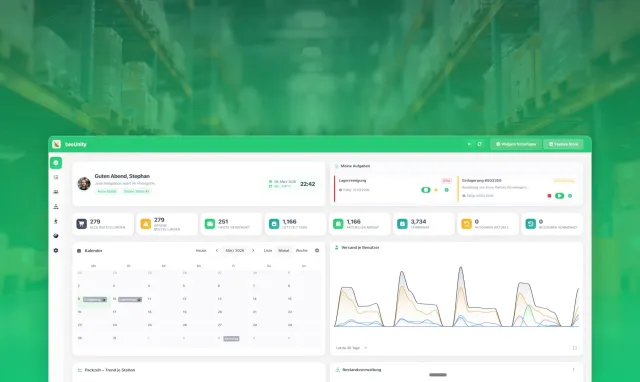Click the green calendar icon beside second 1,166
Image resolution: width=640 pixels, height=382 pixels.
(338, 224)
